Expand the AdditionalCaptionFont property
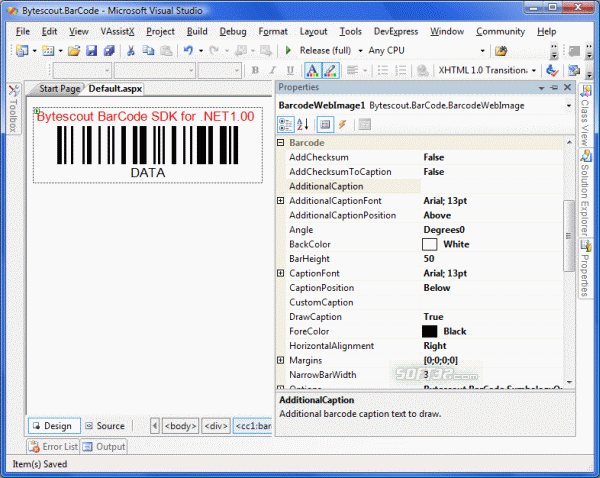Viewport: 600px width, 478px height. (x=280, y=201)
